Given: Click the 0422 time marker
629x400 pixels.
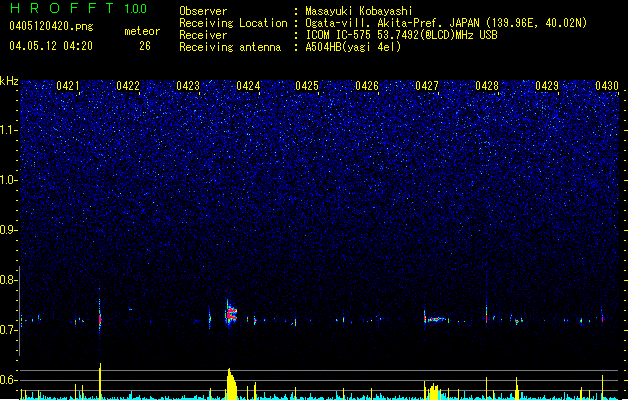Looking at the screenshot, I should coord(128,86).
